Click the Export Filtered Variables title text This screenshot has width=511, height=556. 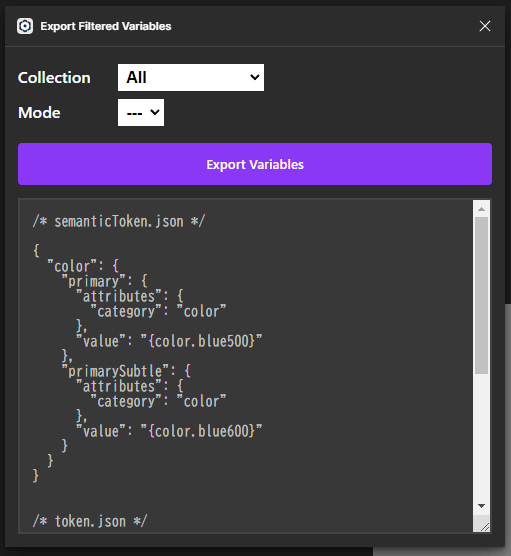click(106, 26)
